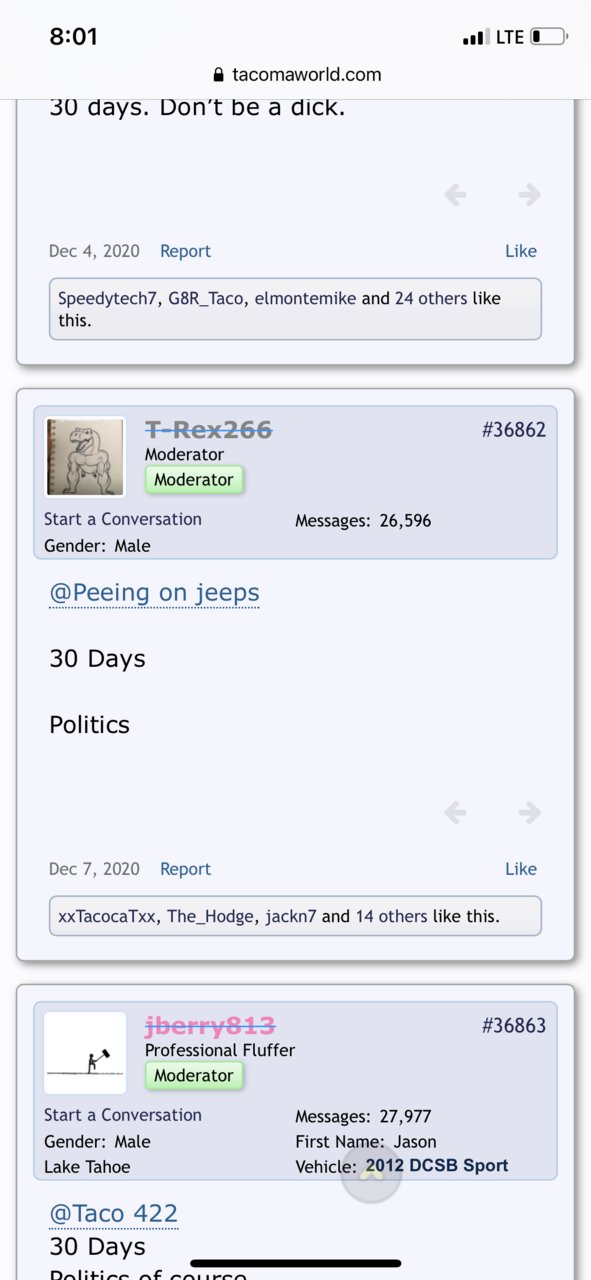Go to next post arrow in T-Rex266 post

(530, 813)
